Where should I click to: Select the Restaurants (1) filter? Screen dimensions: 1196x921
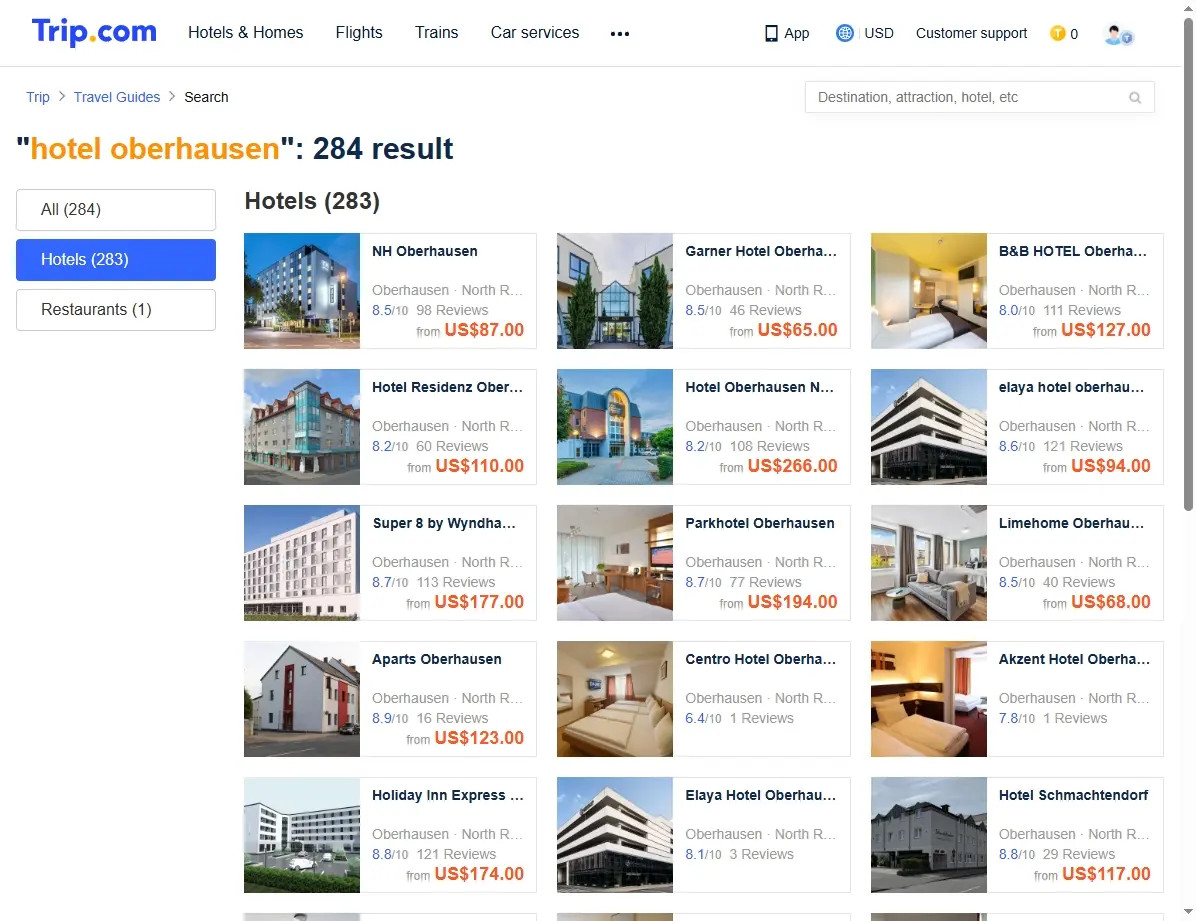pyautogui.click(x=116, y=309)
